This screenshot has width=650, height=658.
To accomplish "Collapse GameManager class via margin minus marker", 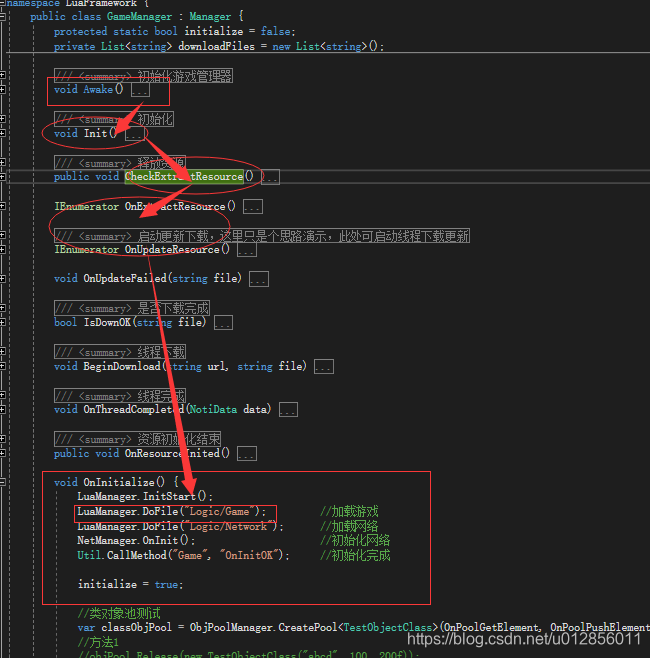I will [3, 17].
